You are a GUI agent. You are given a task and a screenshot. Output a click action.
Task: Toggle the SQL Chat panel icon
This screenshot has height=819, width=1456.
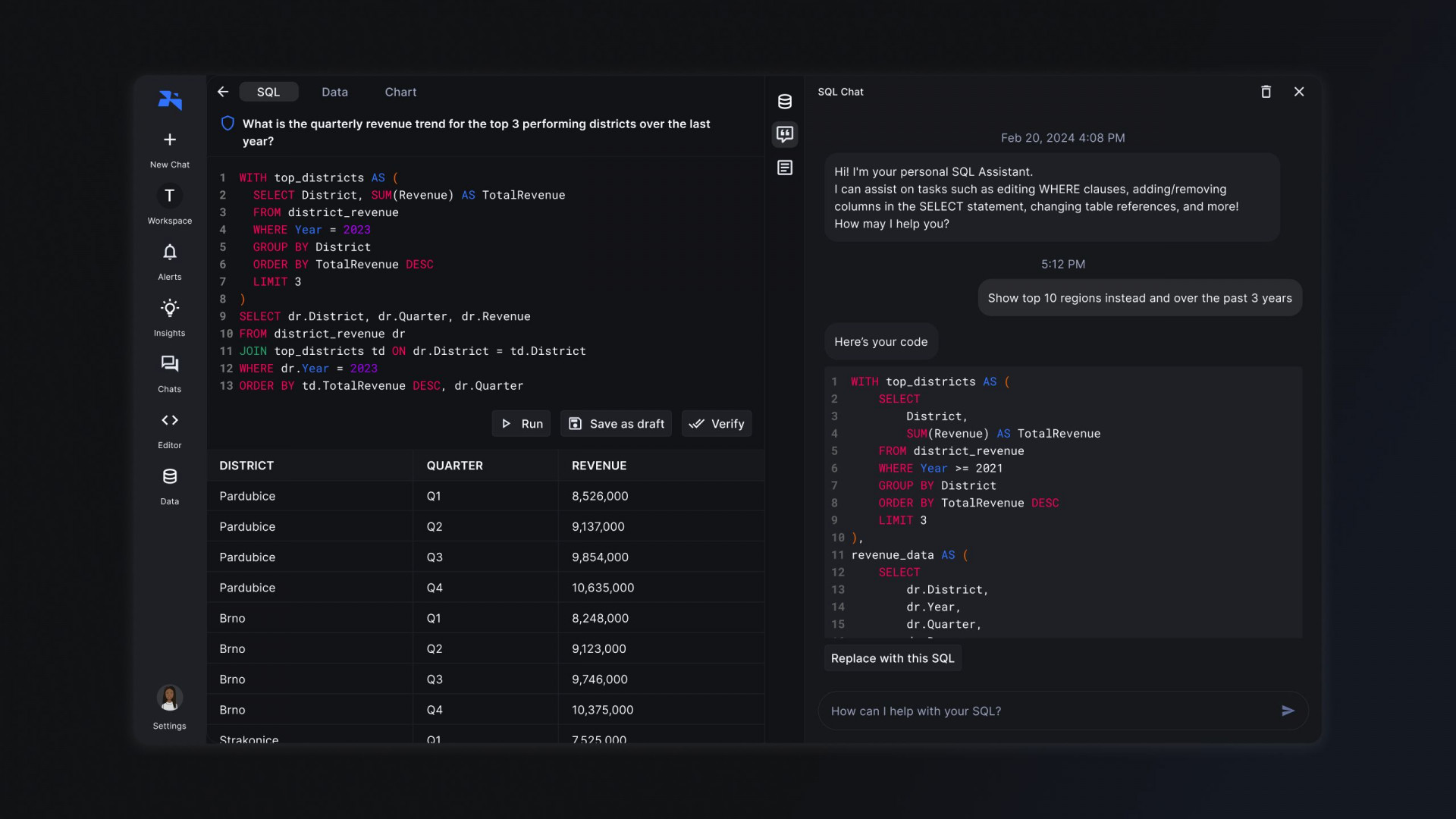point(785,134)
